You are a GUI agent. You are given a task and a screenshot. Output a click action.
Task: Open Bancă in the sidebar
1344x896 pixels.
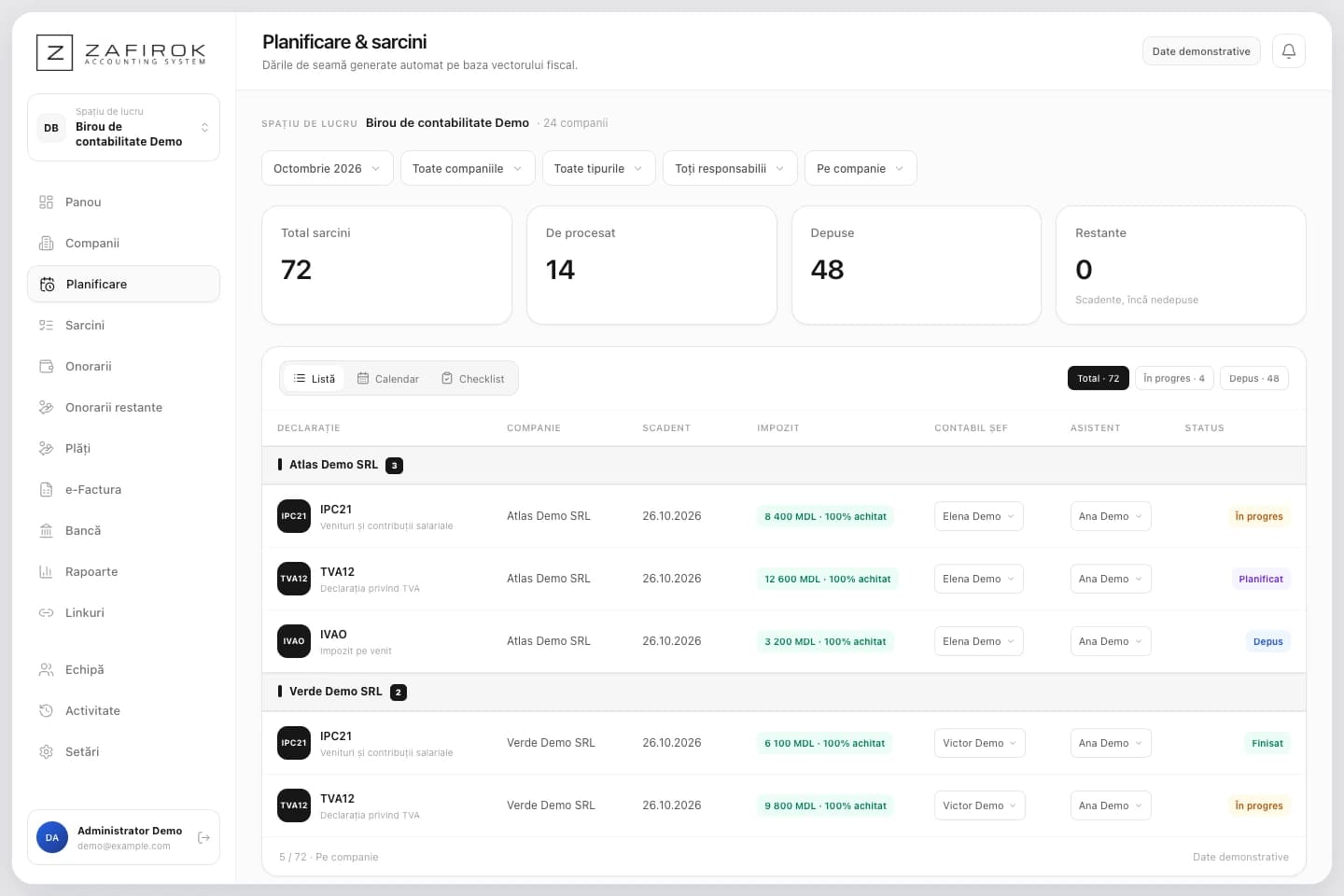[123, 530]
